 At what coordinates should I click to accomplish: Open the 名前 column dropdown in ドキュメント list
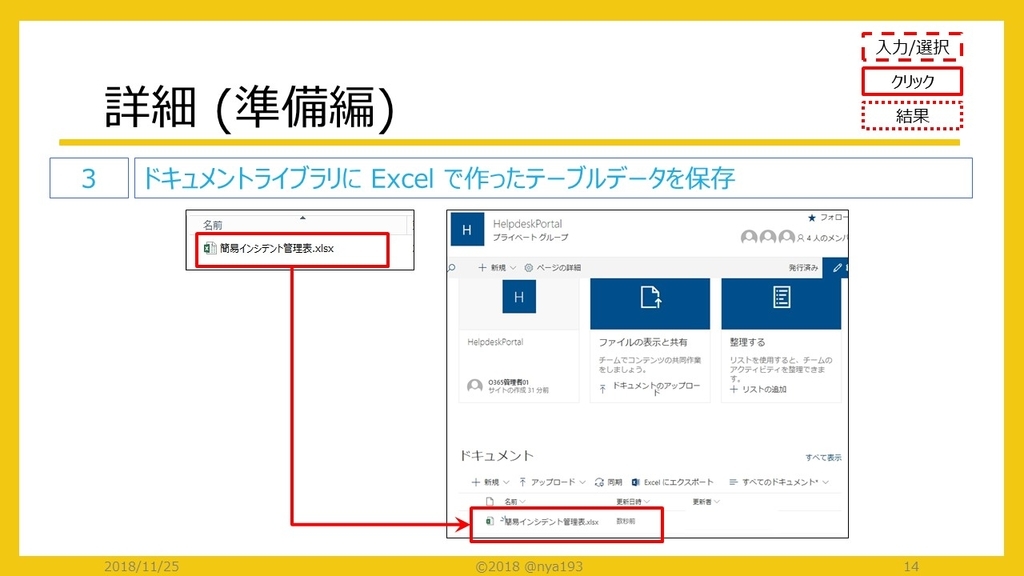pos(515,502)
